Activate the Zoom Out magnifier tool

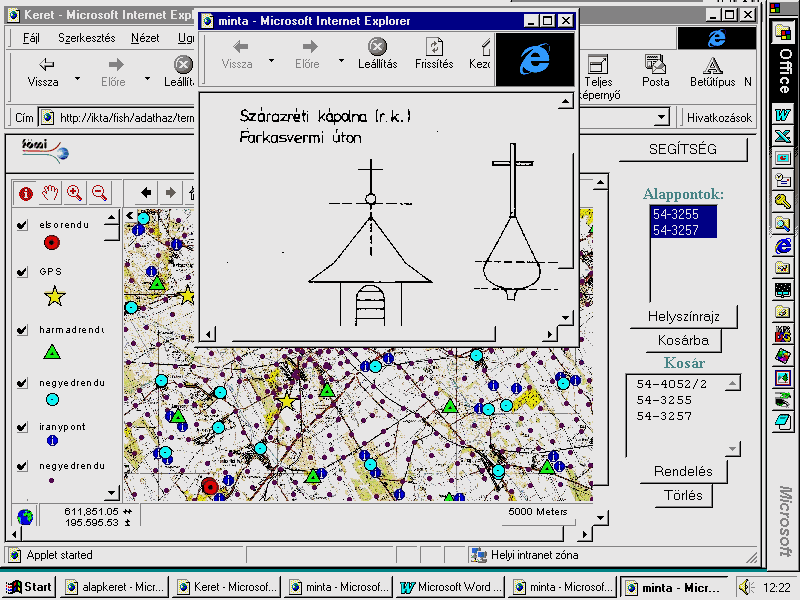99,193
